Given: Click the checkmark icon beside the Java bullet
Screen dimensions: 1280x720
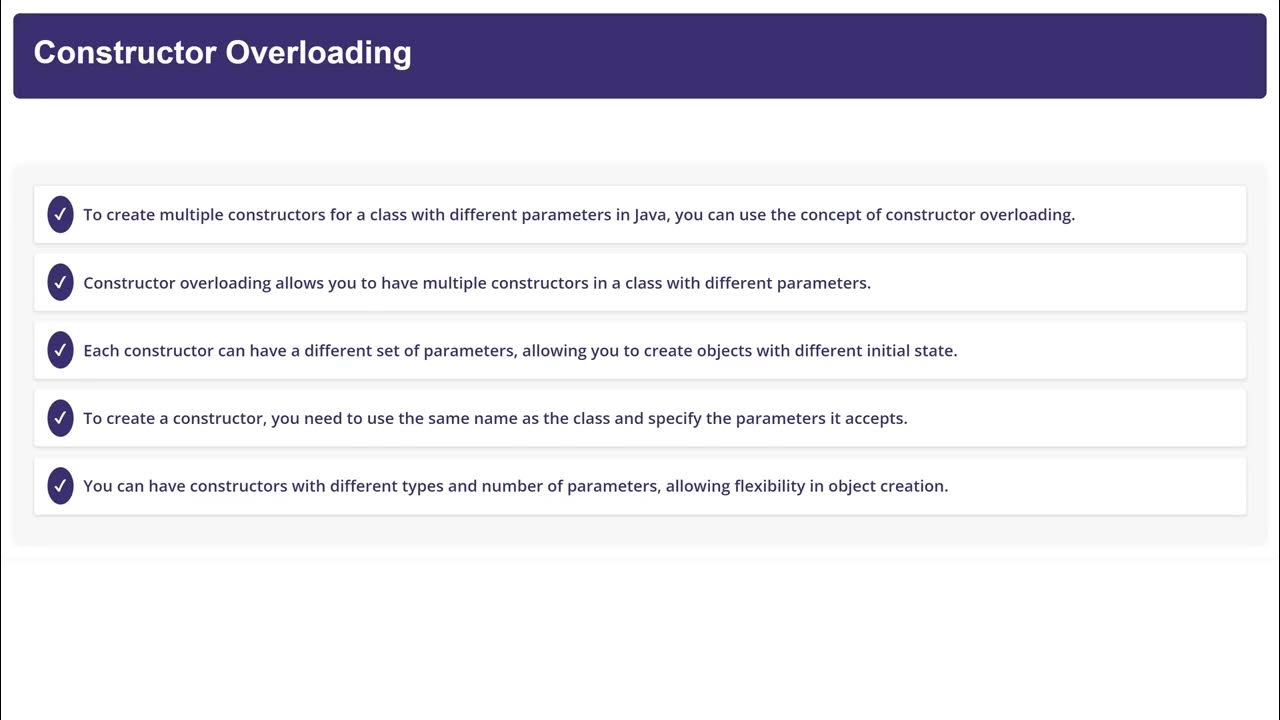Looking at the screenshot, I should (x=60, y=214).
